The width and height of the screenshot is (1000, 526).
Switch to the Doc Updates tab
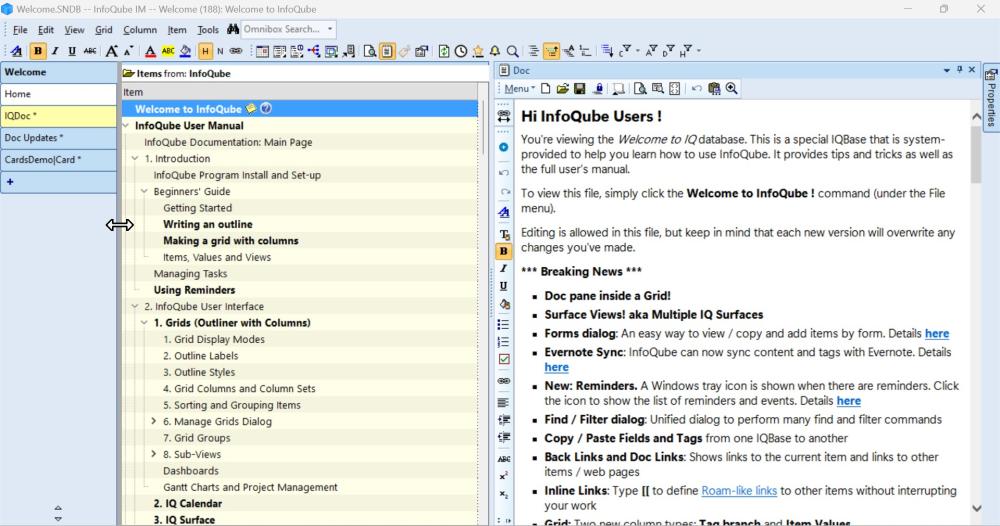pyautogui.click(x=59, y=138)
